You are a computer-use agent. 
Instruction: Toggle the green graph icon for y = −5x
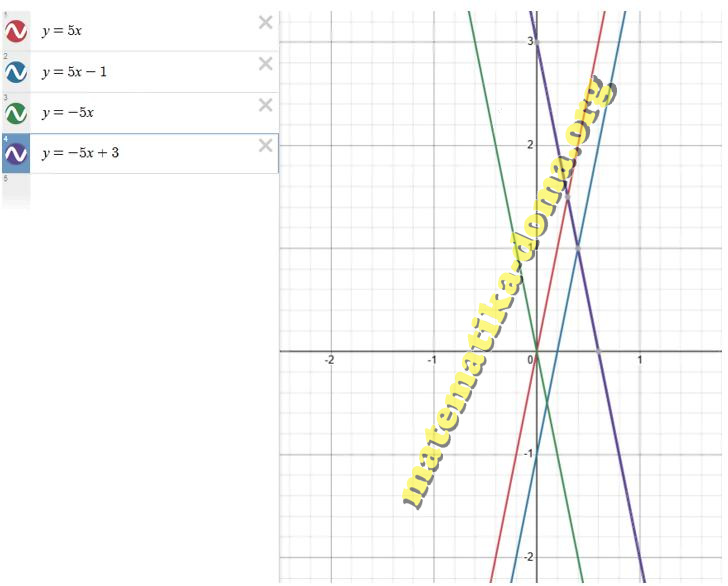16,113
